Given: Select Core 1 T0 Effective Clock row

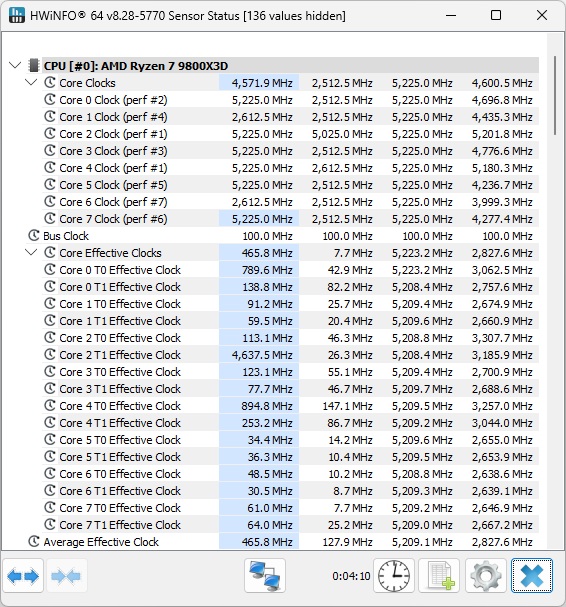Looking at the screenshot, I should pos(290,304).
